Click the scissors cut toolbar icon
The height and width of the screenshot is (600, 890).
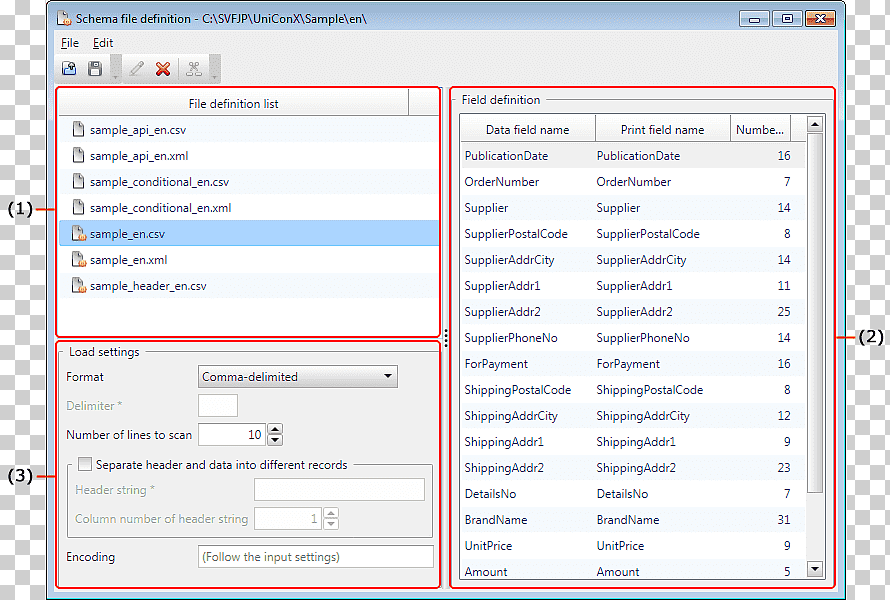click(194, 69)
